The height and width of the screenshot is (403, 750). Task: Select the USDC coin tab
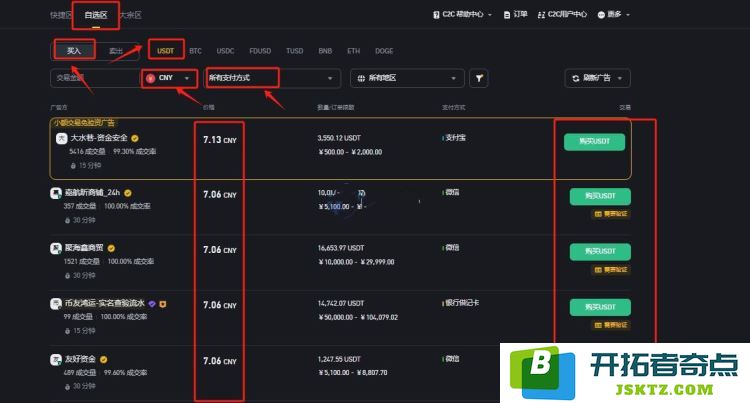coord(225,51)
